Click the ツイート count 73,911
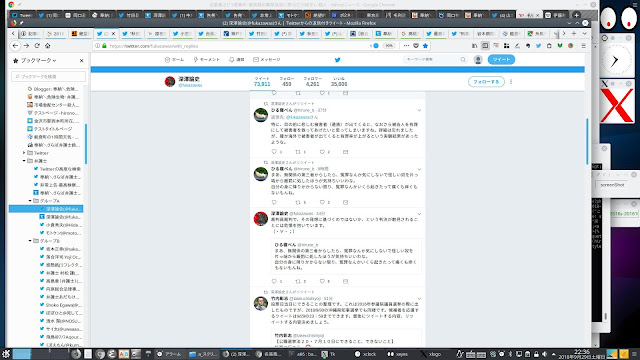The image size is (640, 360). coord(262,82)
